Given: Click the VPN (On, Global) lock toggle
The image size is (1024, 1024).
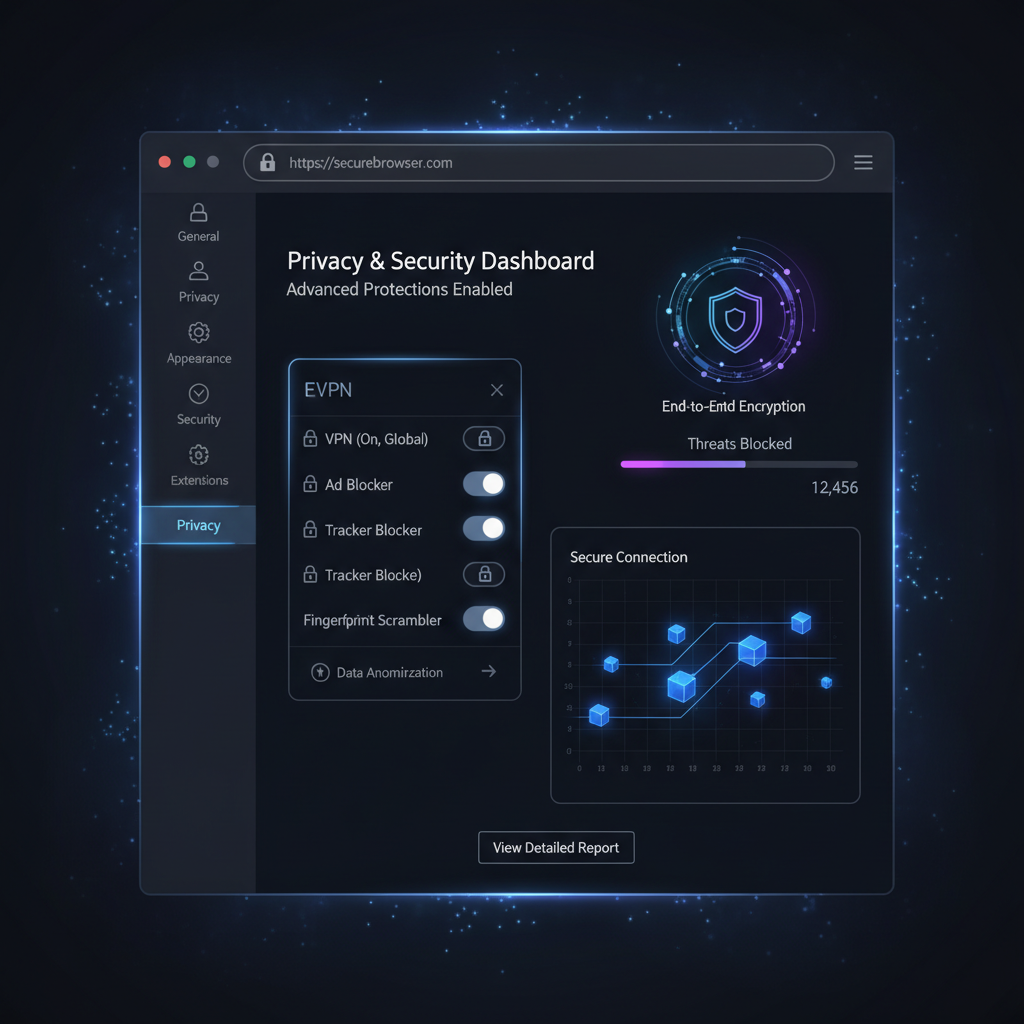Looking at the screenshot, I should click(x=484, y=438).
